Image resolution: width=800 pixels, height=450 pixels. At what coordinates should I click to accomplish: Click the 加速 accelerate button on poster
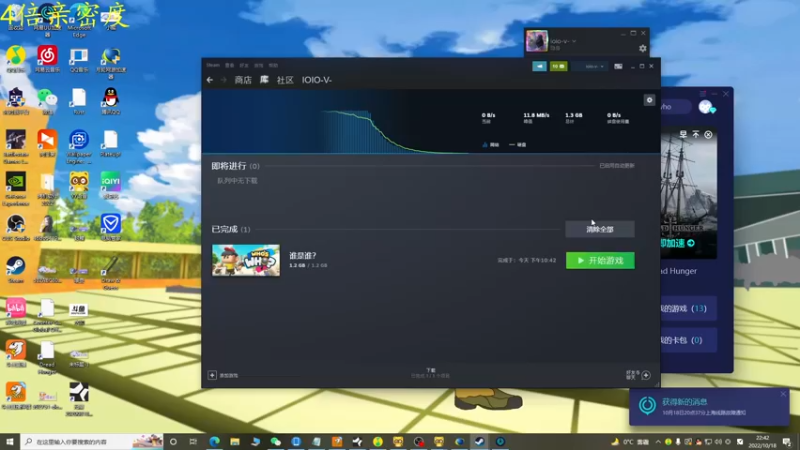click(678, 243)
